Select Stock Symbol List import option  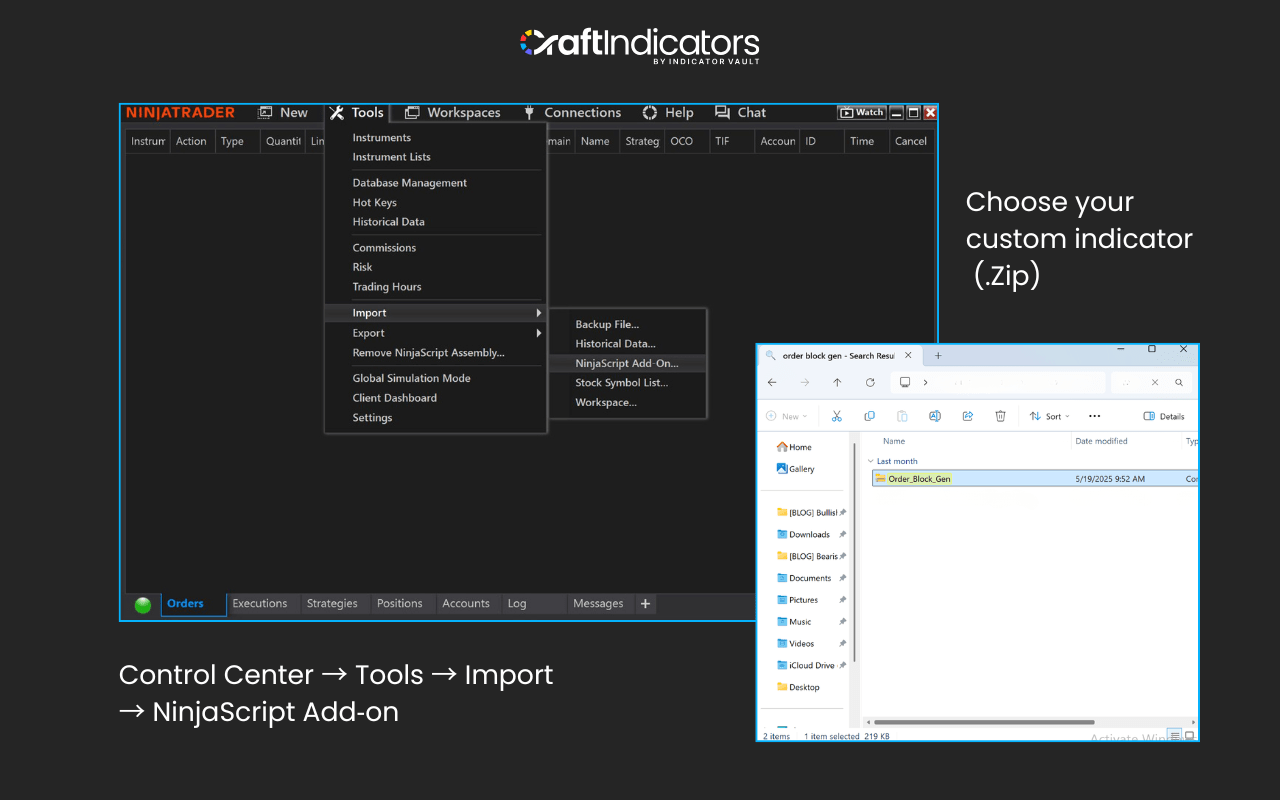click(621, 383)
